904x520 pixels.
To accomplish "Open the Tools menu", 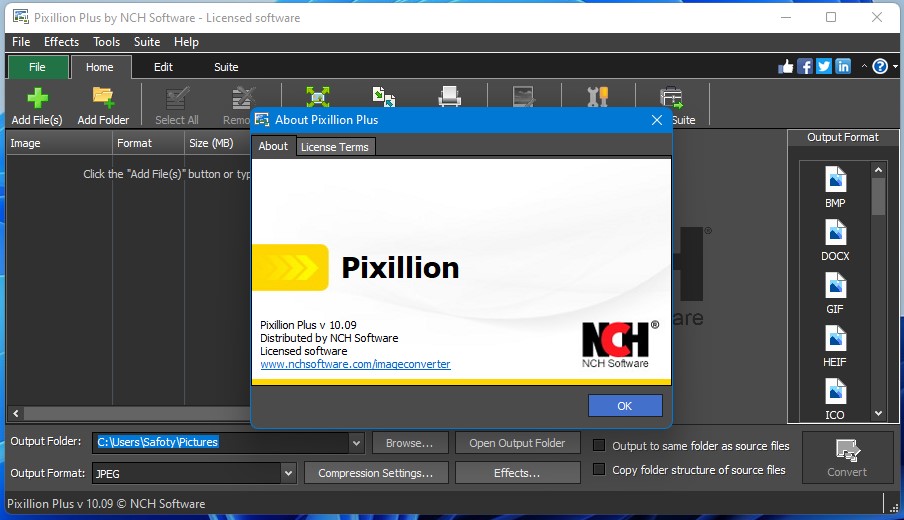I will [x=107, y=42].
